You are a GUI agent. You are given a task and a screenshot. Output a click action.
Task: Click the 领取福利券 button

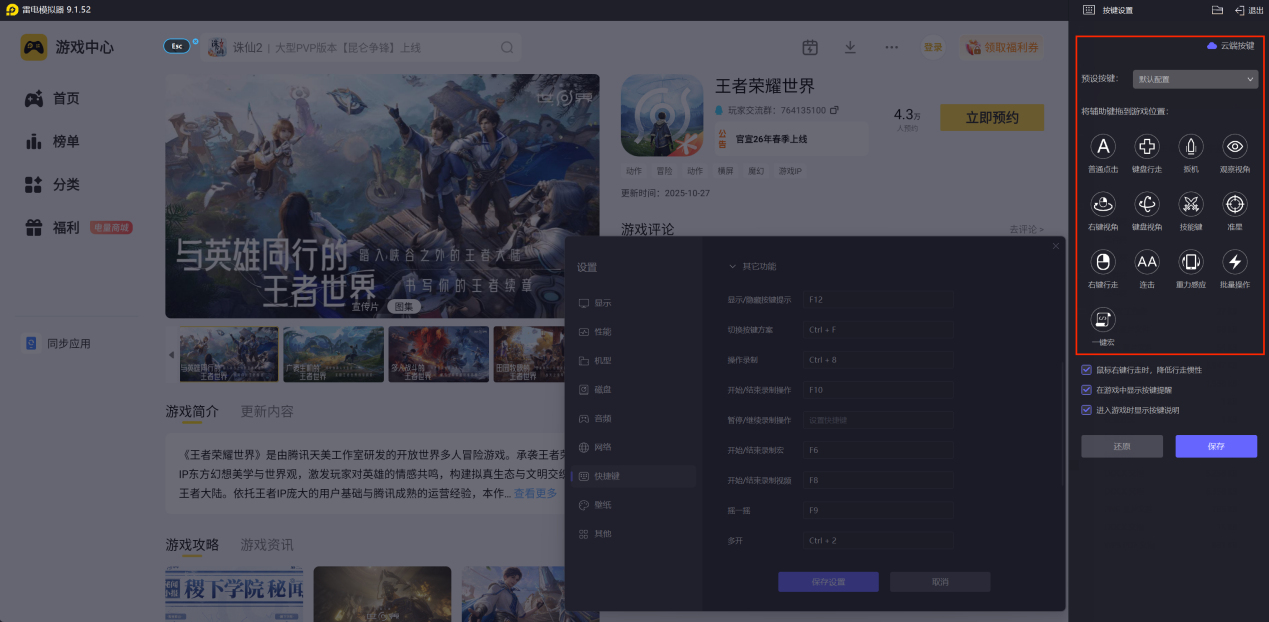1003,47
